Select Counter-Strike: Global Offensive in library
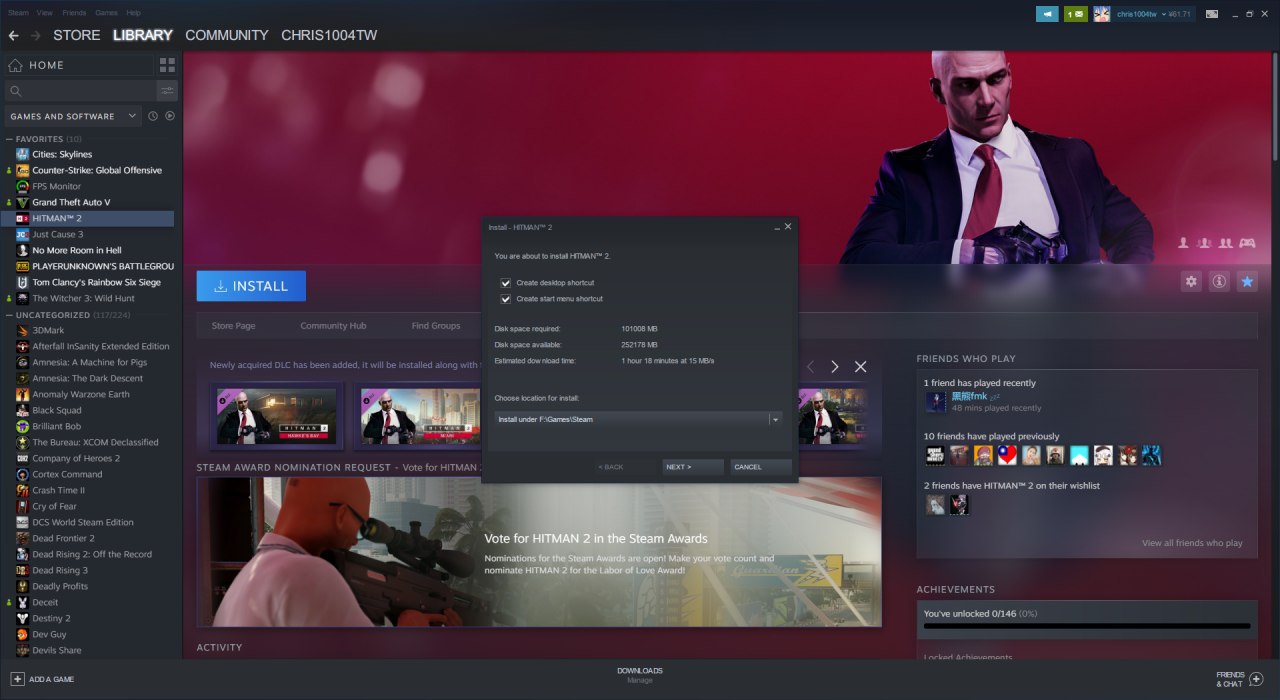 click(x=97, y=170)
